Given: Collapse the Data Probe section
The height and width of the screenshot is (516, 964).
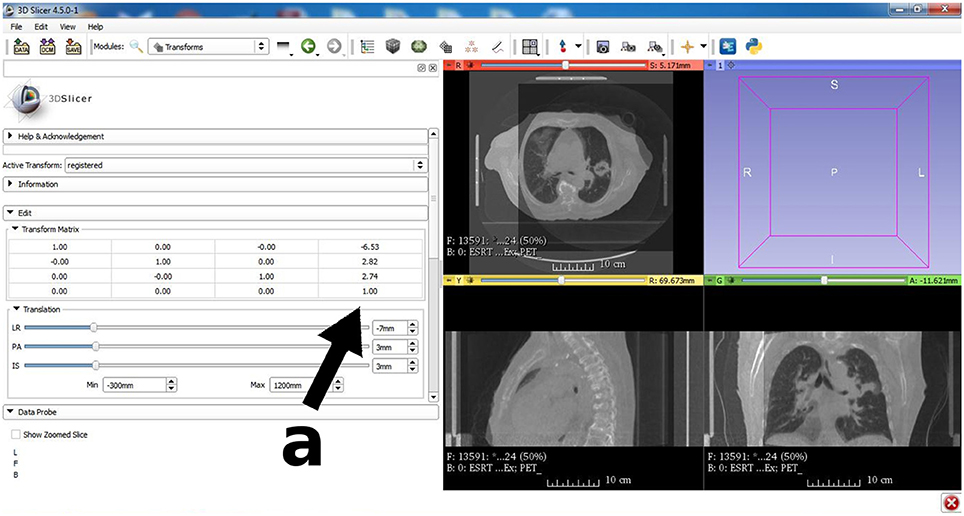Looking at the screenshot, I should (220, 412).
